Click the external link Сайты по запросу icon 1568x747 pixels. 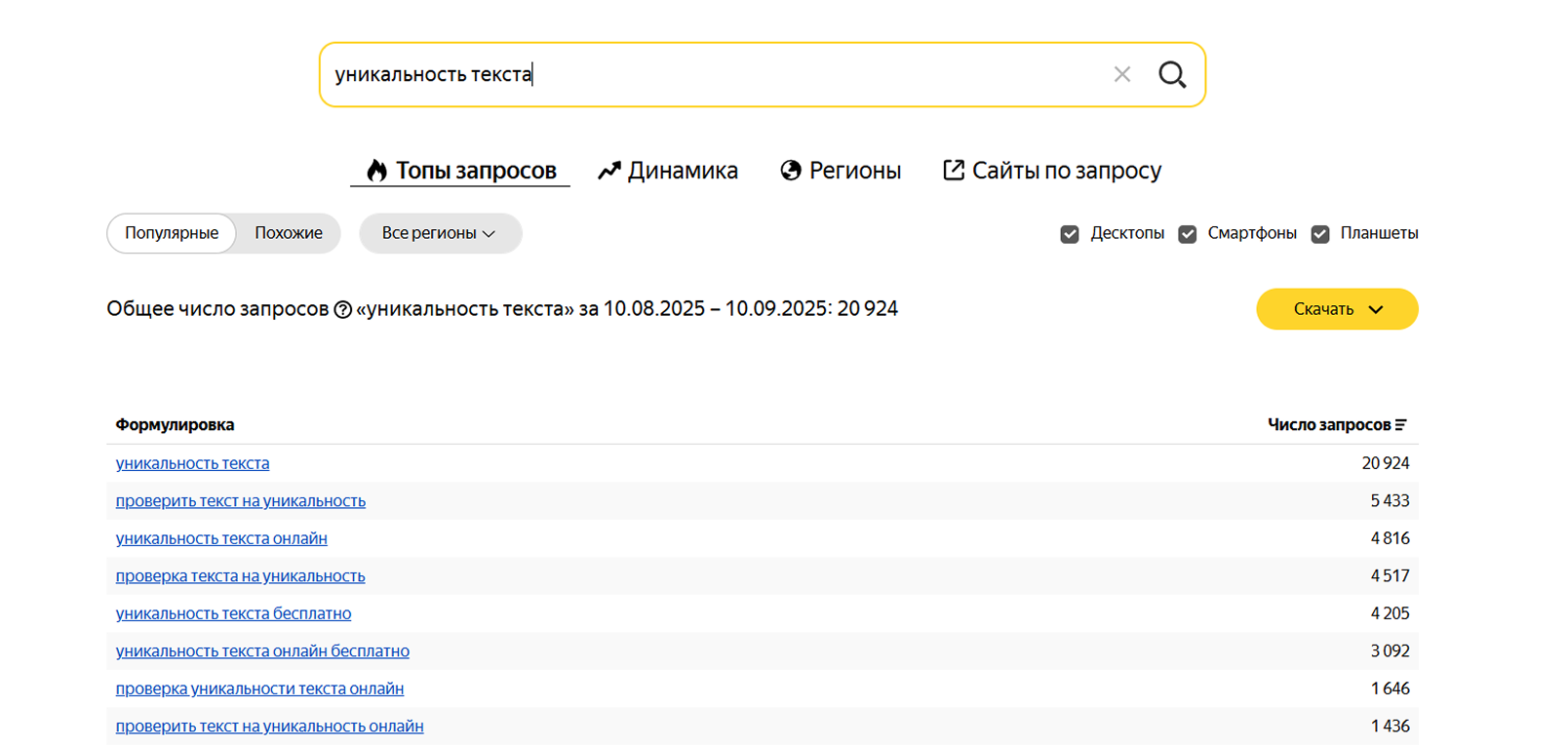point(953,171)
